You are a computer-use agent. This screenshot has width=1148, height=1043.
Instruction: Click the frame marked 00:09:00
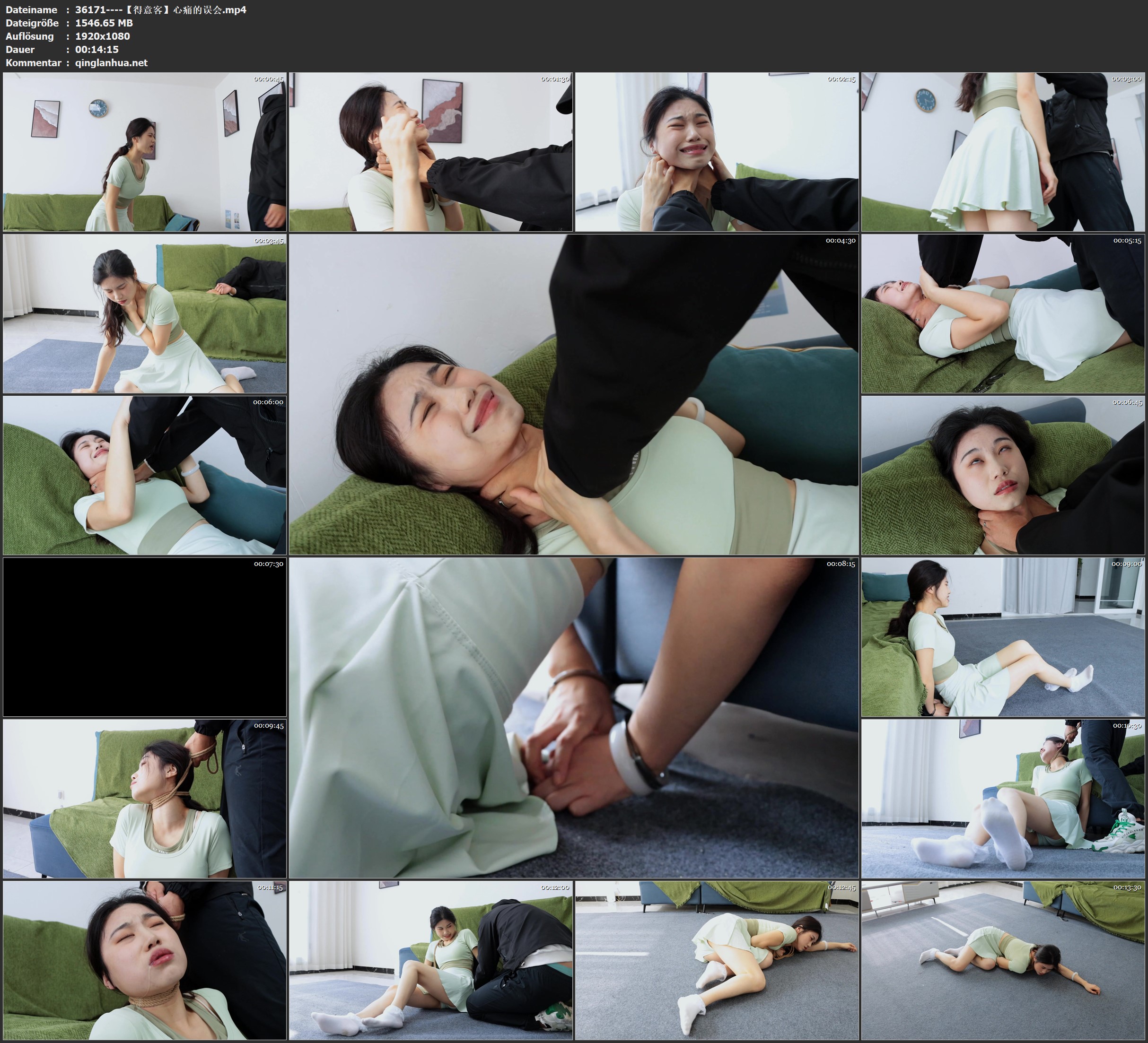[x=1003, y=636]
